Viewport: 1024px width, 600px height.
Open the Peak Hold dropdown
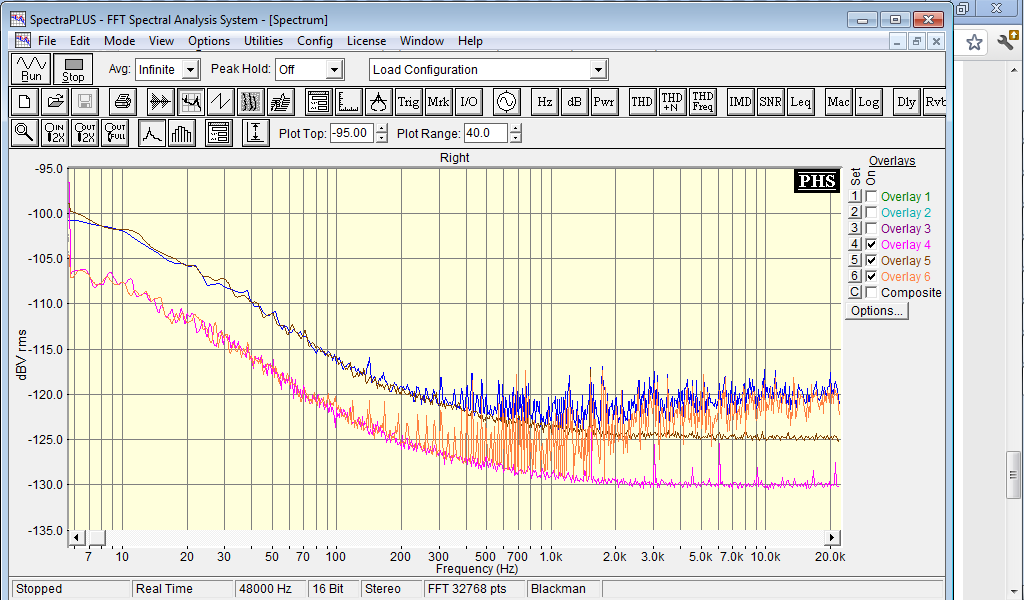coord(335,70)
